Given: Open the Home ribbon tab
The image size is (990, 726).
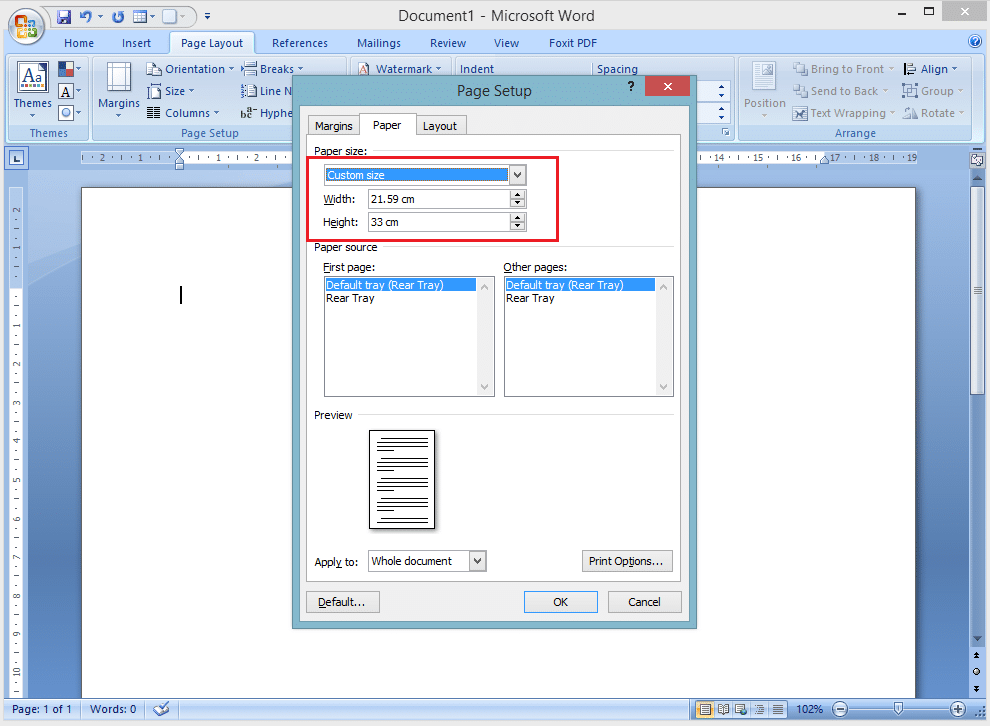Looking at the screenshot, I should pos(79,43).
